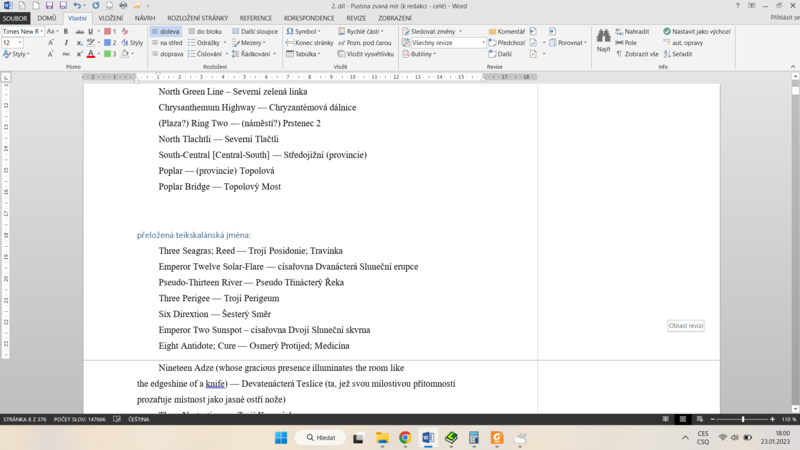Screen dimensions: 800x450
Task: Click the Nahradit replace button
Action: pyautogui.click(x=633, y=32)
